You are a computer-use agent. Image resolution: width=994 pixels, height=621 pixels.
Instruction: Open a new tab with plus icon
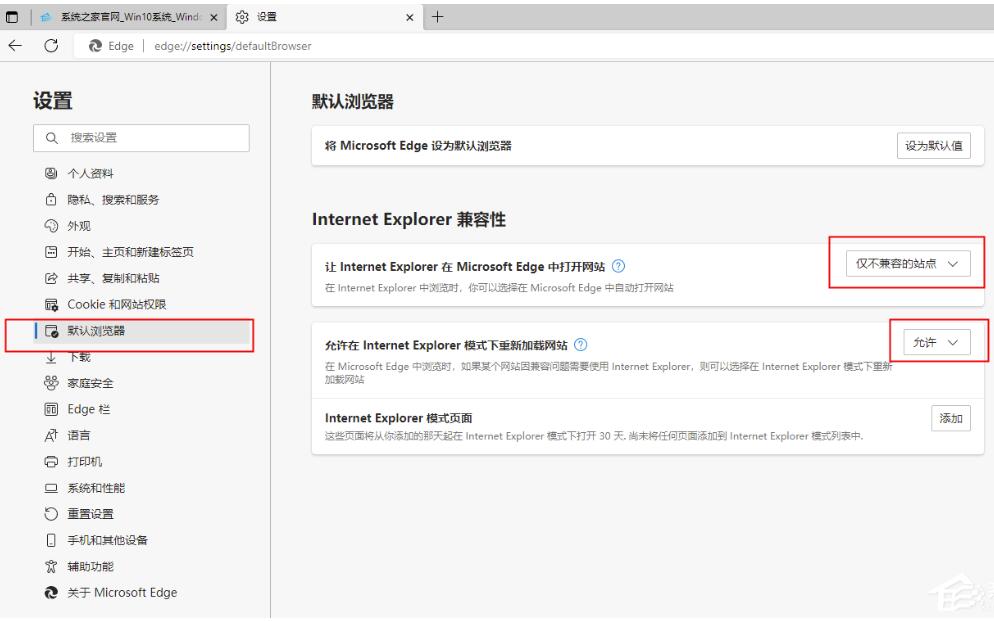click(437, 17)
